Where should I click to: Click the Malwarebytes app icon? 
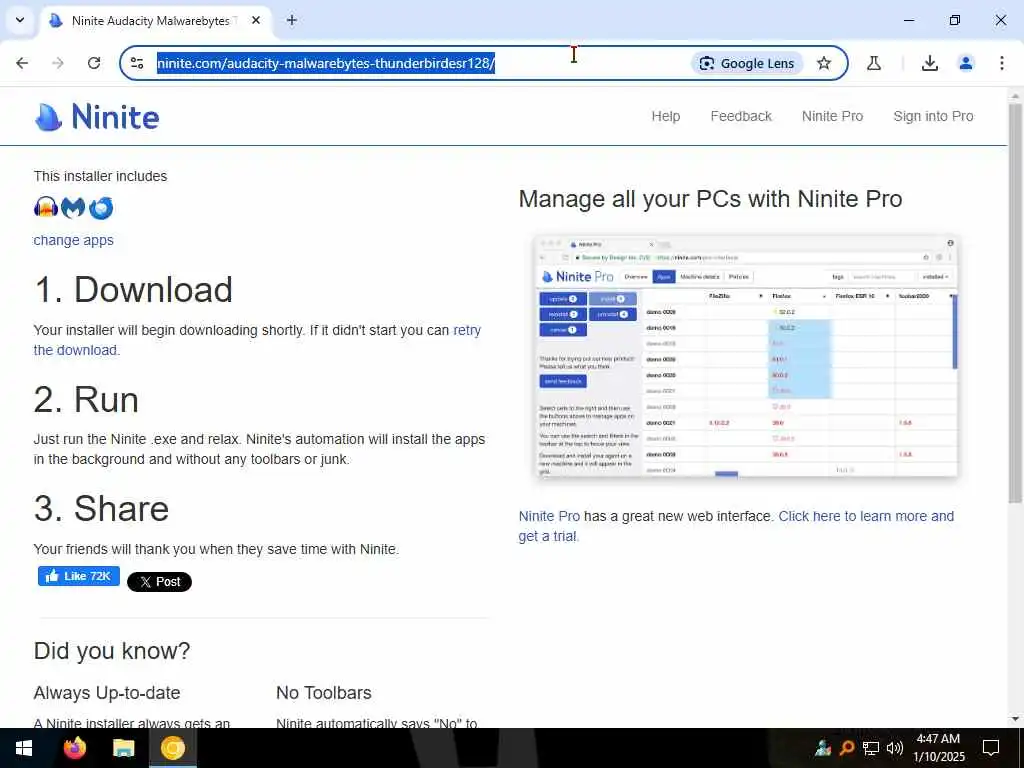pos(73,208)
